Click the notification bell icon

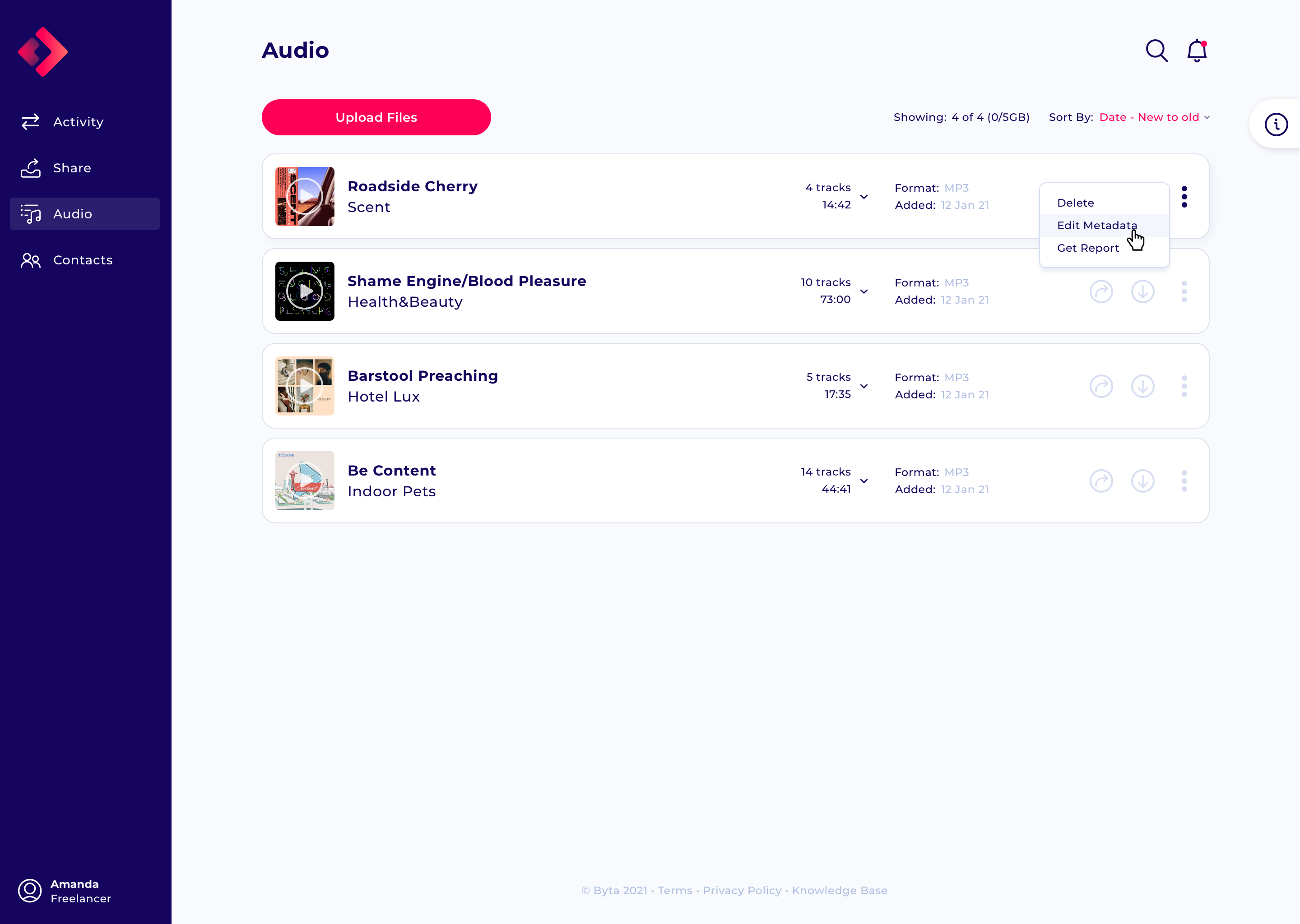point(1196,50)
